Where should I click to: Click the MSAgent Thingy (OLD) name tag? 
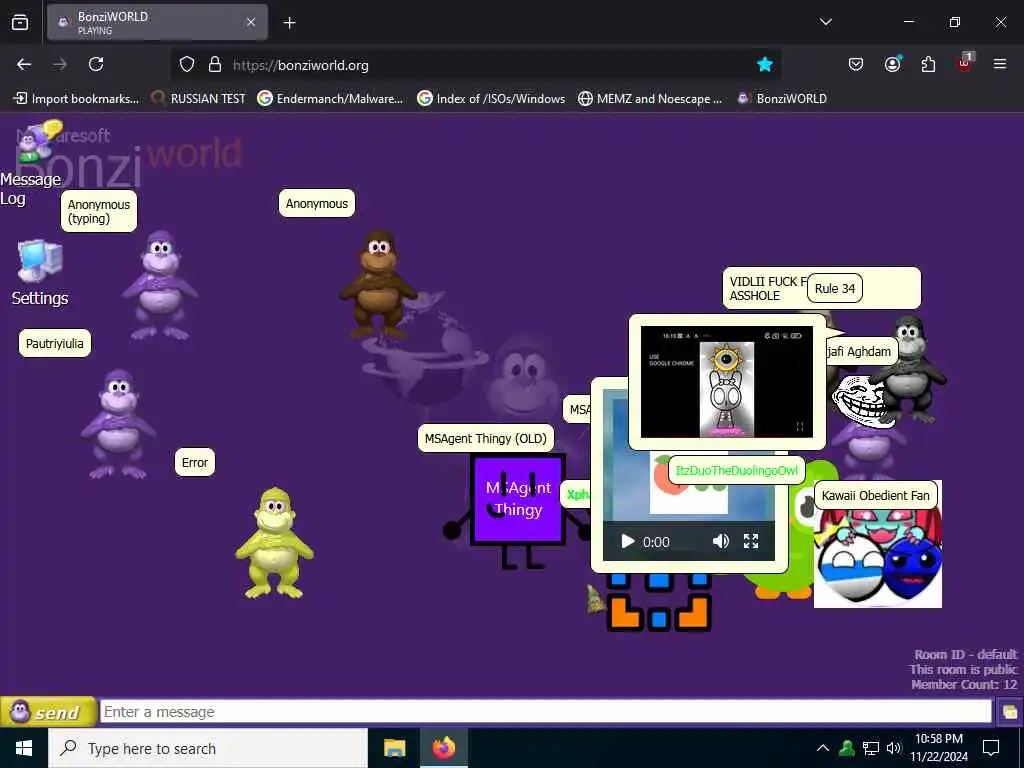tap(485, 438)
